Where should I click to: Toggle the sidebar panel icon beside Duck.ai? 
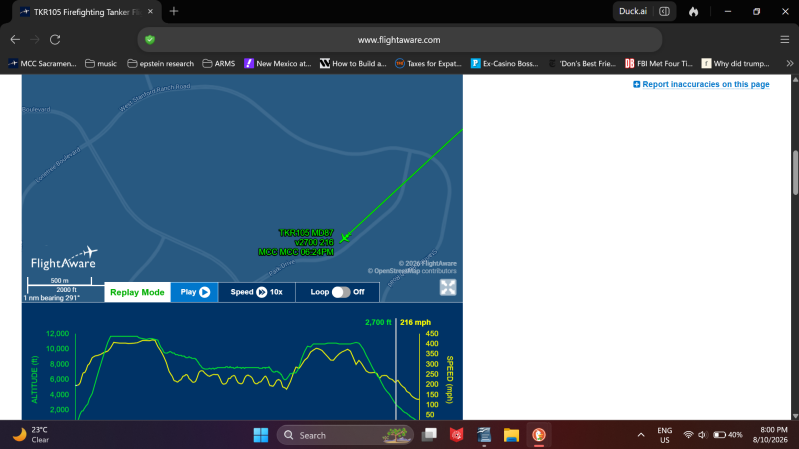(x=664, y=11)
